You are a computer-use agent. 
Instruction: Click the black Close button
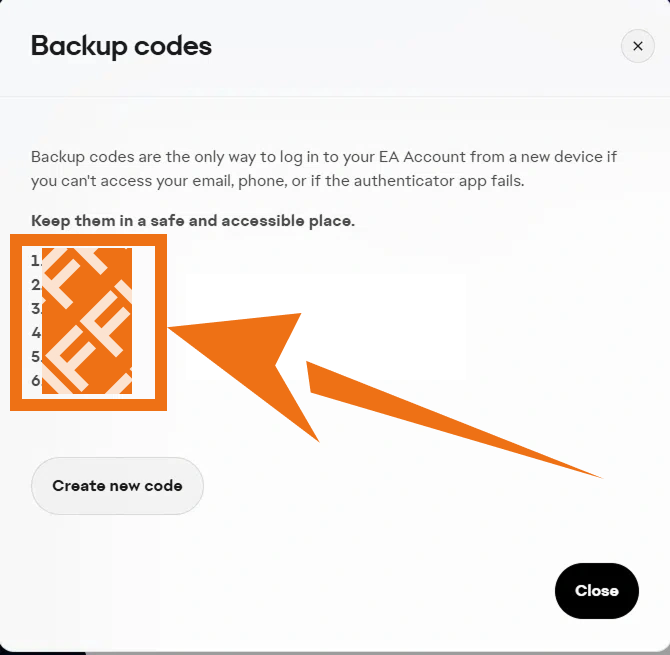596,591
